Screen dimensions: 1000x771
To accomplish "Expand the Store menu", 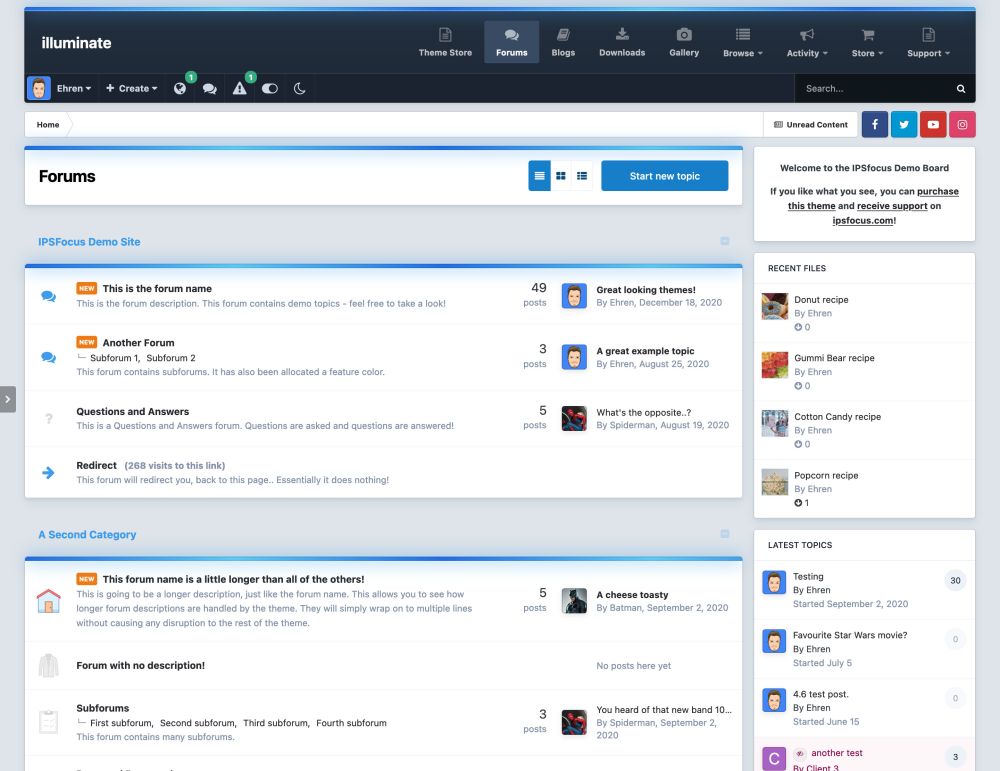I will [867, 42].
